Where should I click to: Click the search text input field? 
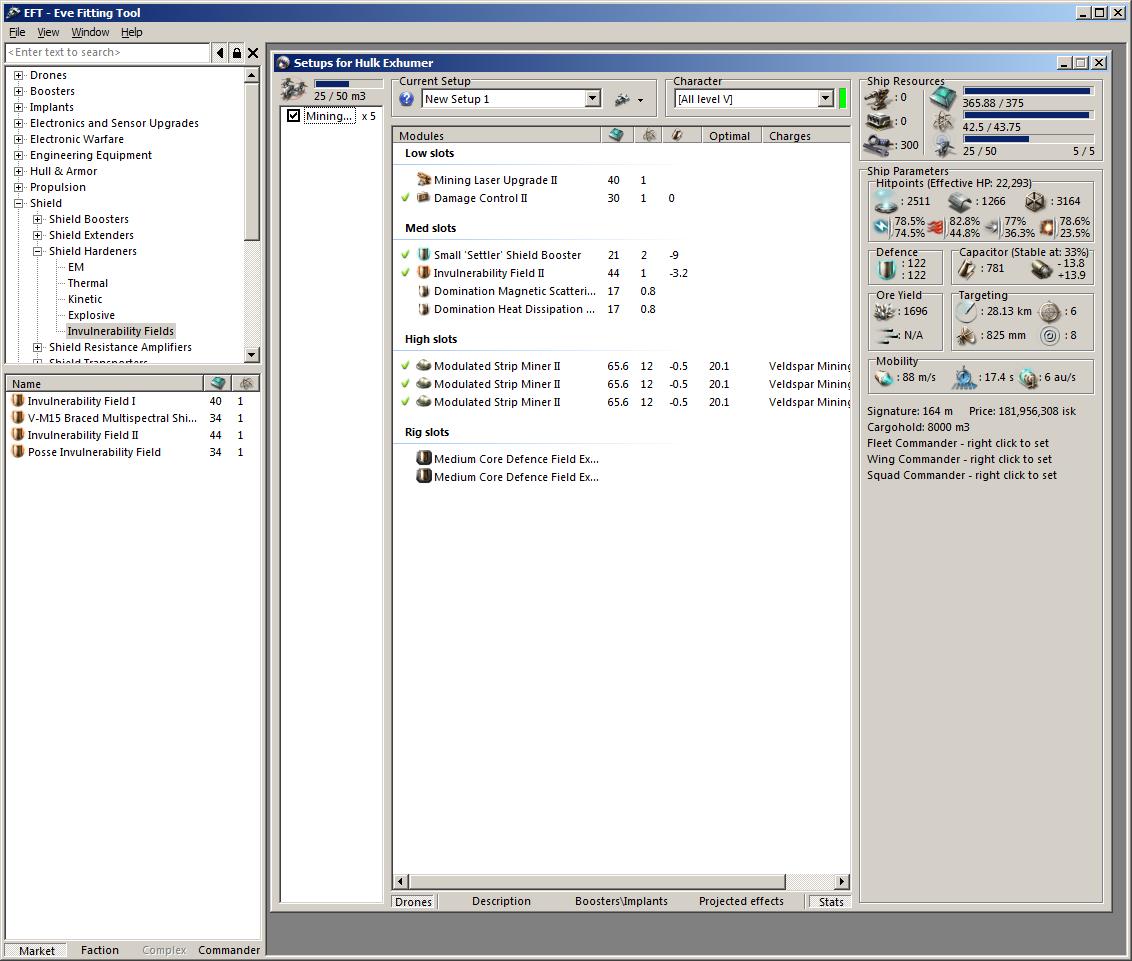(107, 52)
